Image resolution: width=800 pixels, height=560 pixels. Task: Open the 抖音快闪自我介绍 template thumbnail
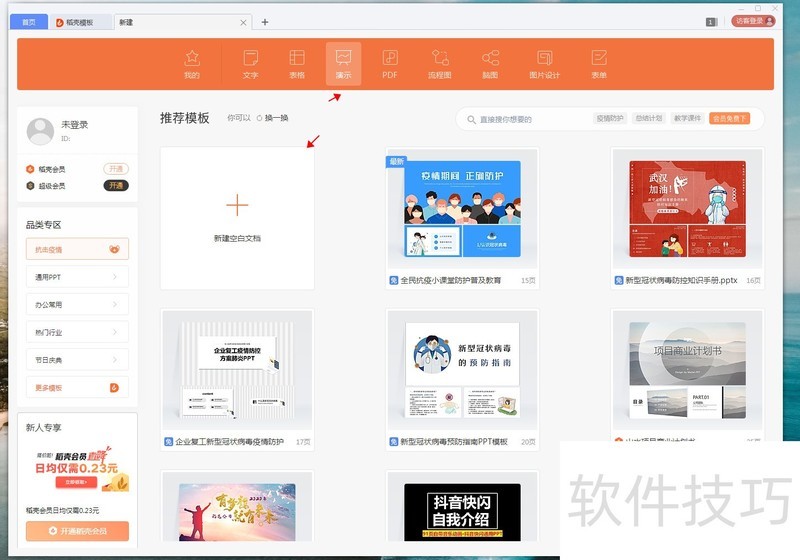tap(462, 507)
